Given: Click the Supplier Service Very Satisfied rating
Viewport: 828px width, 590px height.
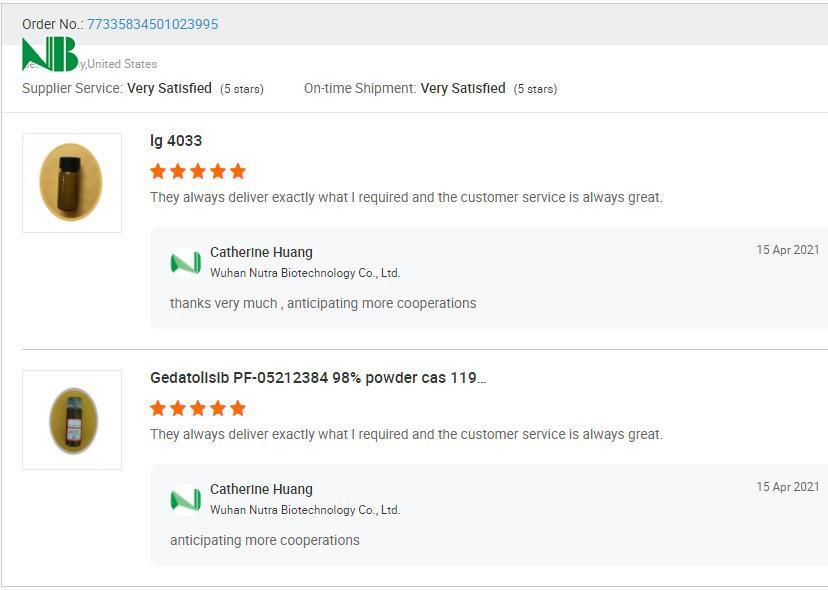Looking at the screenshot, I should (169, 88).
